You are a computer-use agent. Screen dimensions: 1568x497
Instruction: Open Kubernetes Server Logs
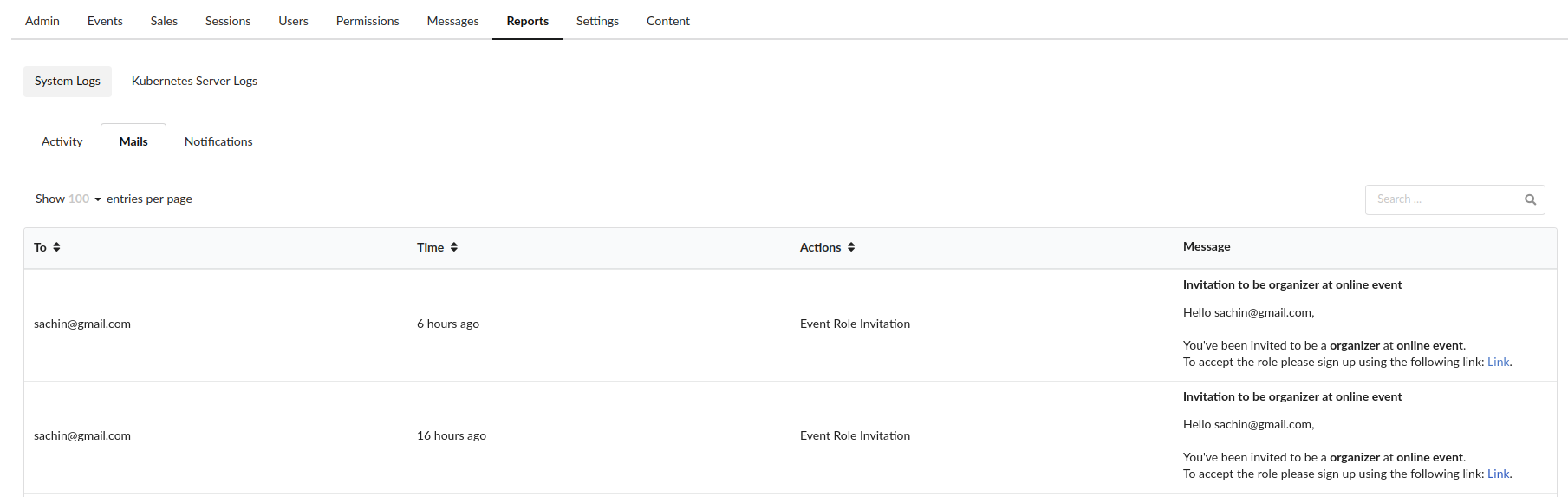click(x=194, y=81)
